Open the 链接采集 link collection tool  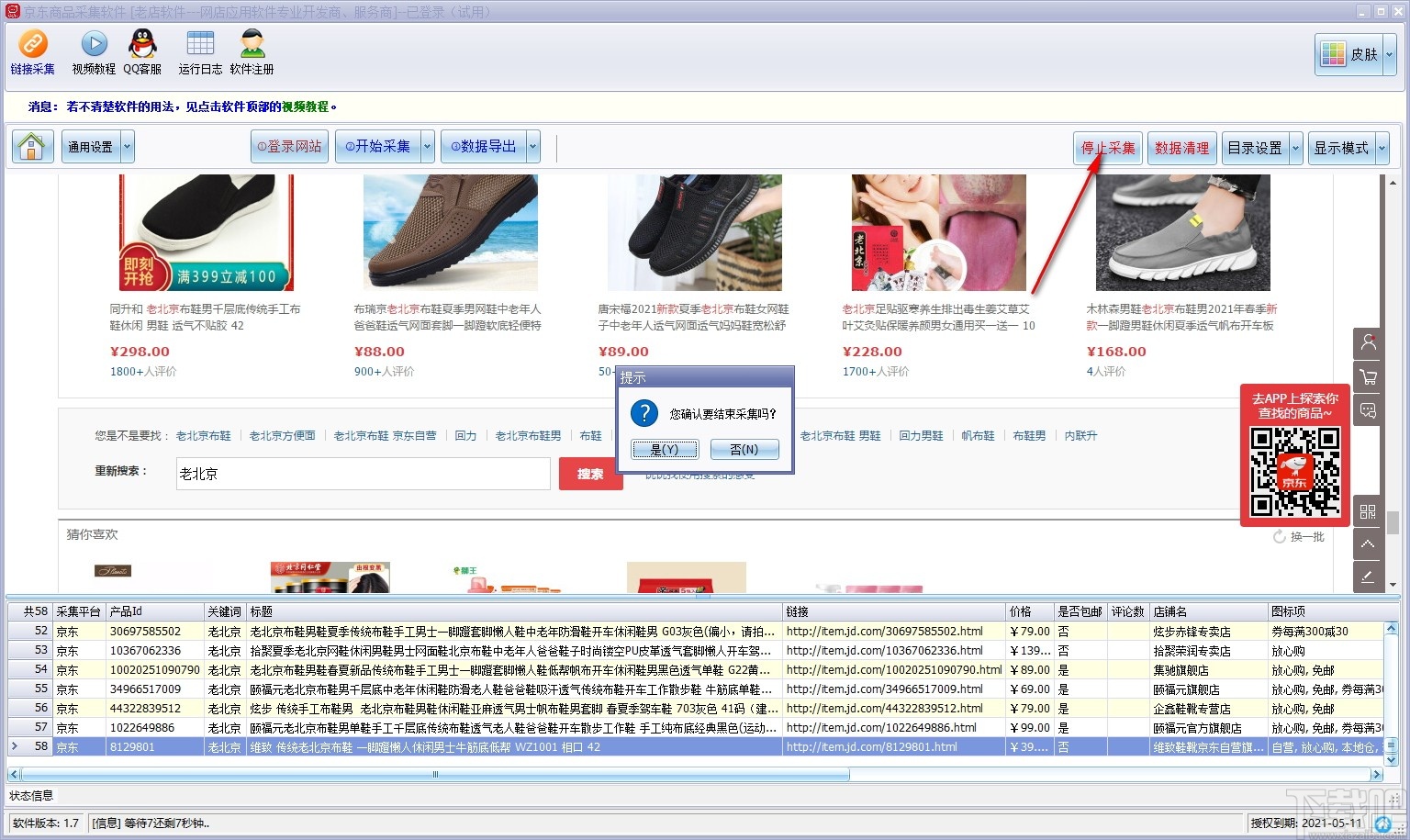click(x=33, y=52)
